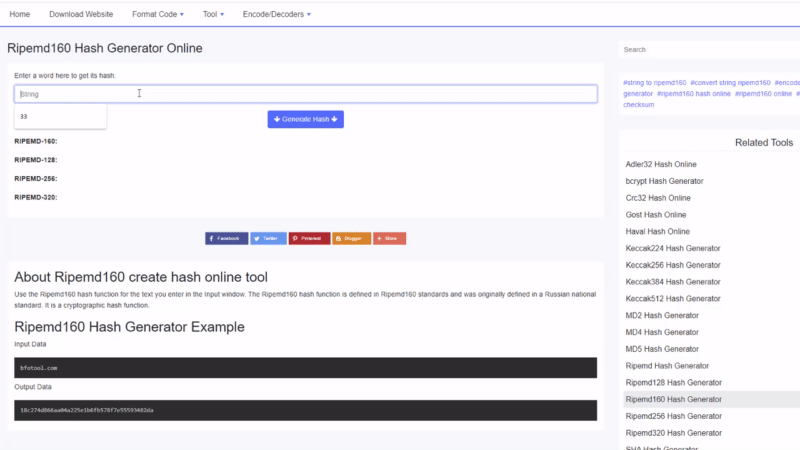This screenshot has width=800, height=450.
Task: Click the #string to ripemd160 tag
Action: click(x=654, y=82)
